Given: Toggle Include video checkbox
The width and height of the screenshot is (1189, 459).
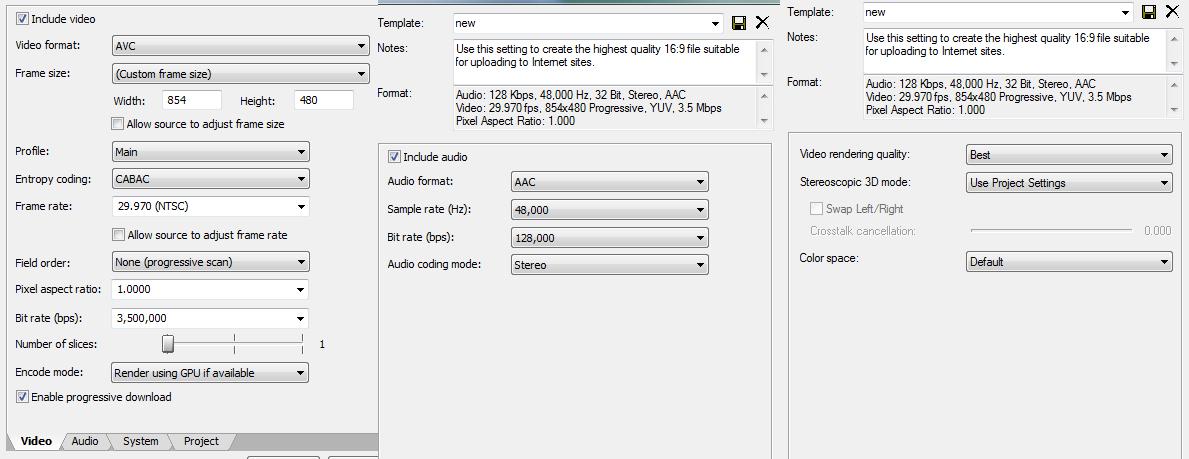Looking at the screenshot, I should point(22,18).
